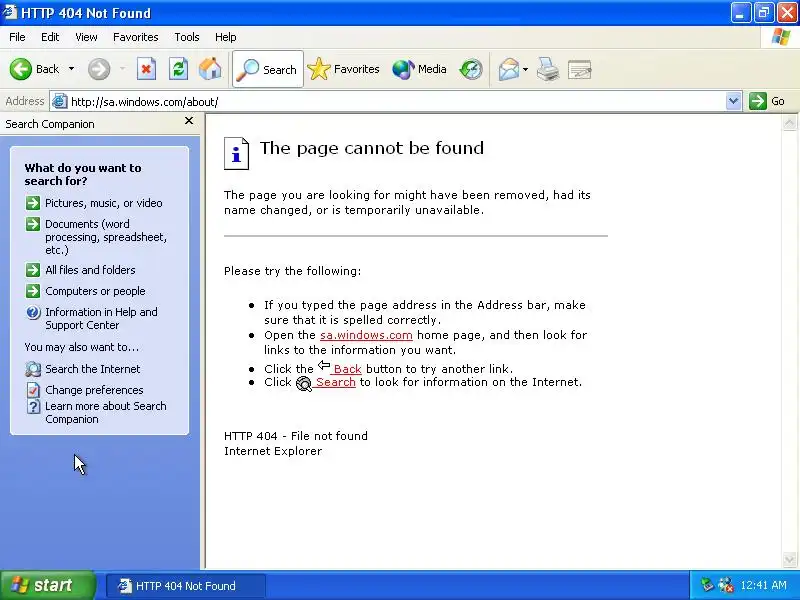Open the File menu
This screenshot has width=800, height=600.
click(17, 37)
